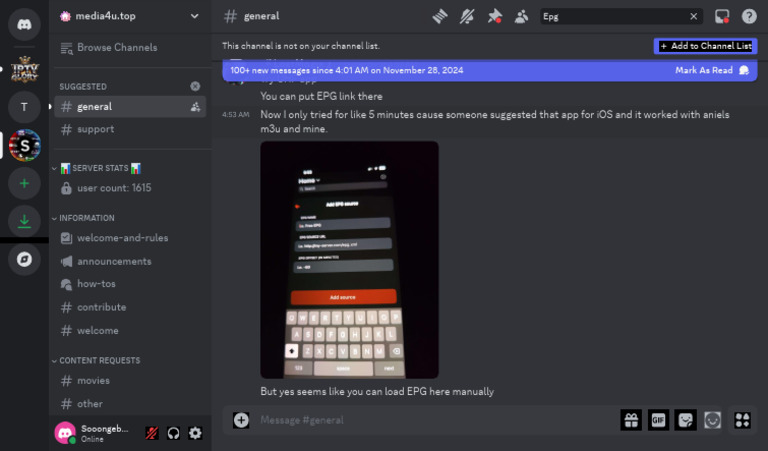The image size is (768, 451).
Task: Toggle headphone deafen in user panel
Action: click(173, 433)
